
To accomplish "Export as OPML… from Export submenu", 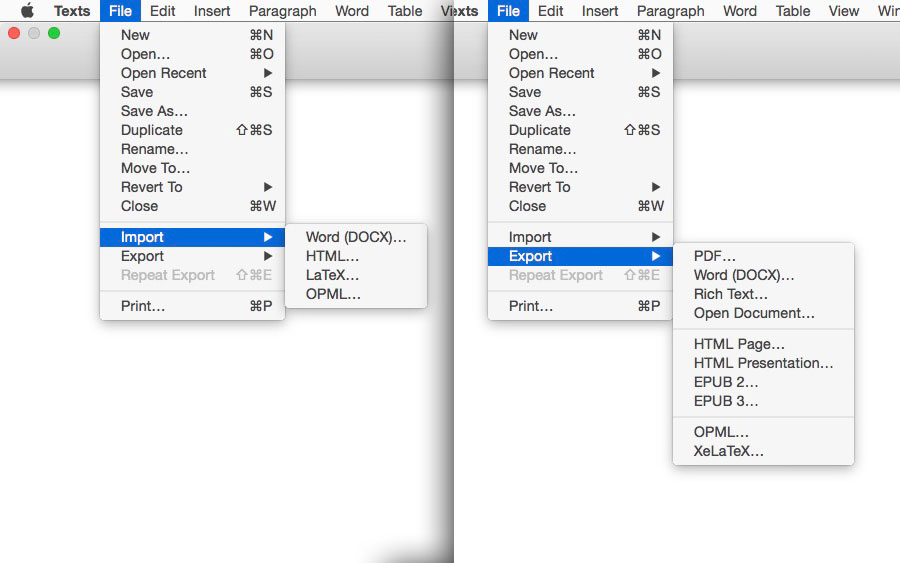I will [x=763, y=432].
